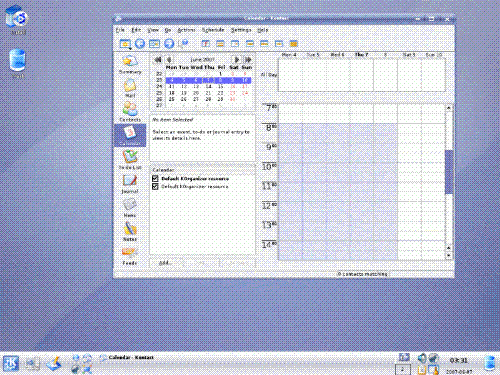Select June 28 in the mini calendar

pos(208,99)
